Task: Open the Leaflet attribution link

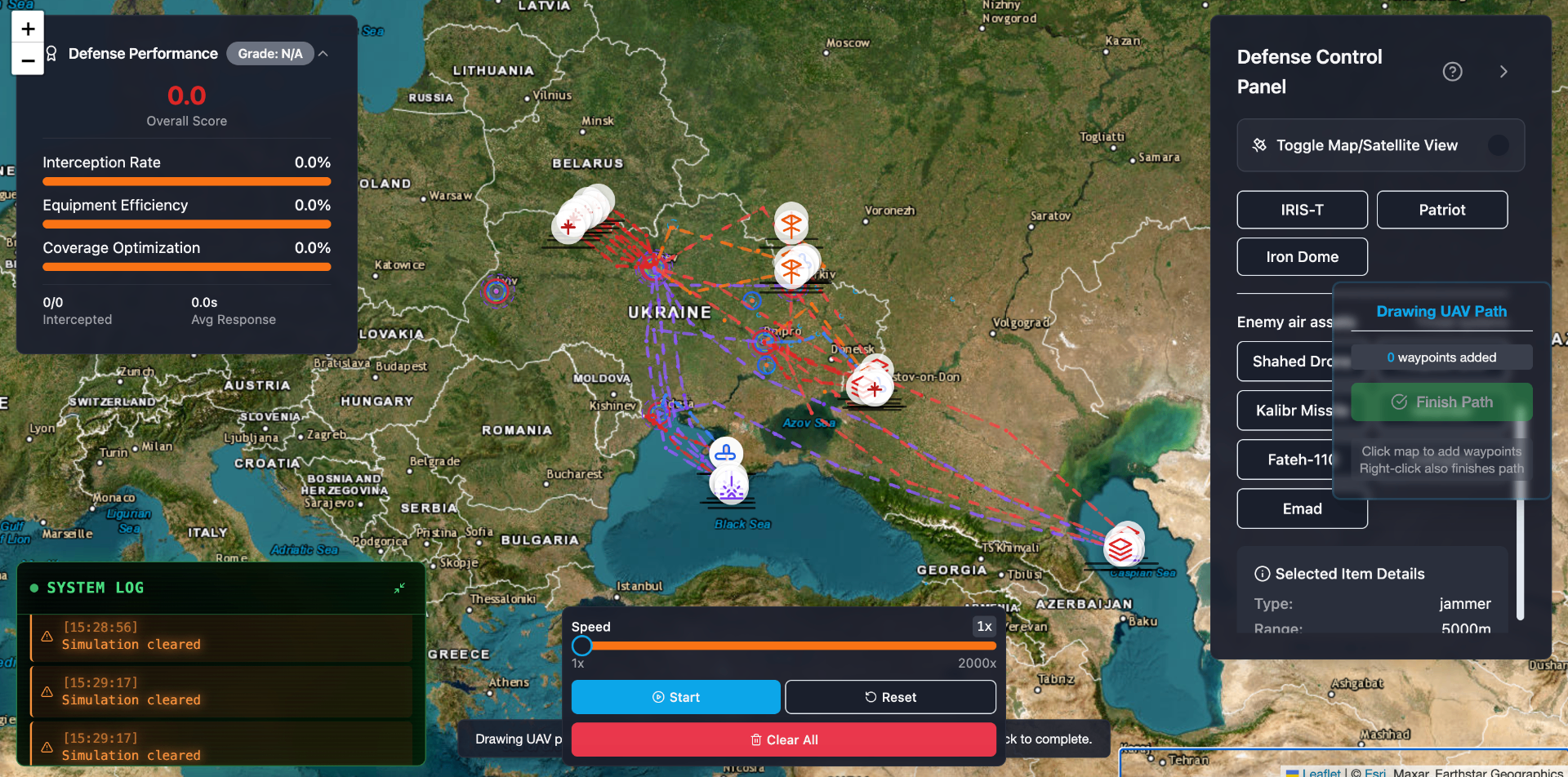Action: pos(1321,771)
